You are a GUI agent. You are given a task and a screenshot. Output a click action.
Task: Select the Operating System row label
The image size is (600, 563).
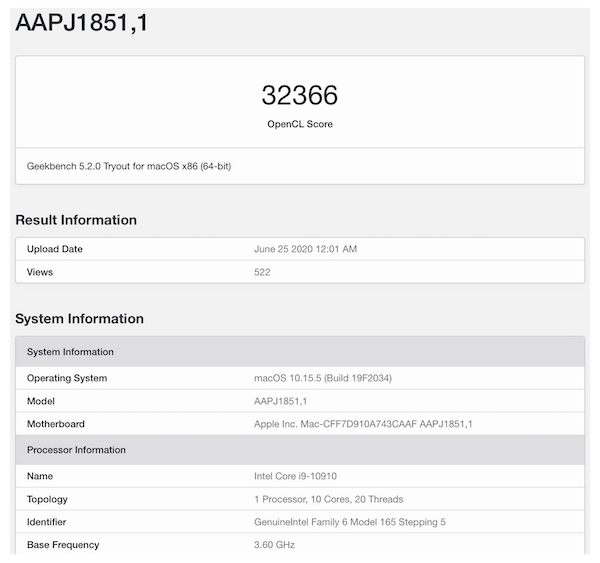point(67,378)
